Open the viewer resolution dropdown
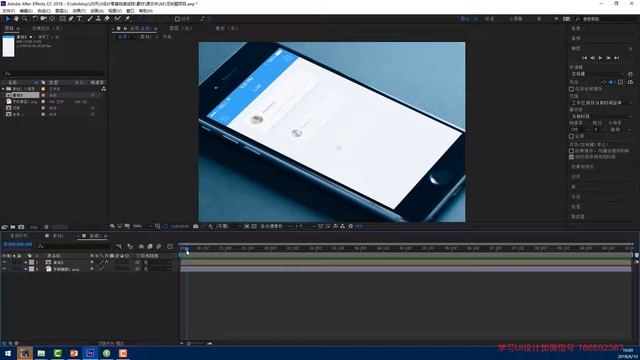 pyautogui.click(x=228, y=226)
